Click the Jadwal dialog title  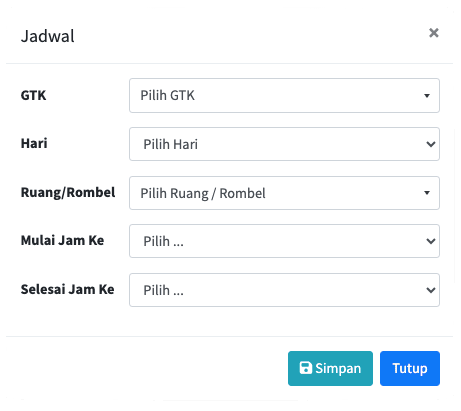48,36
